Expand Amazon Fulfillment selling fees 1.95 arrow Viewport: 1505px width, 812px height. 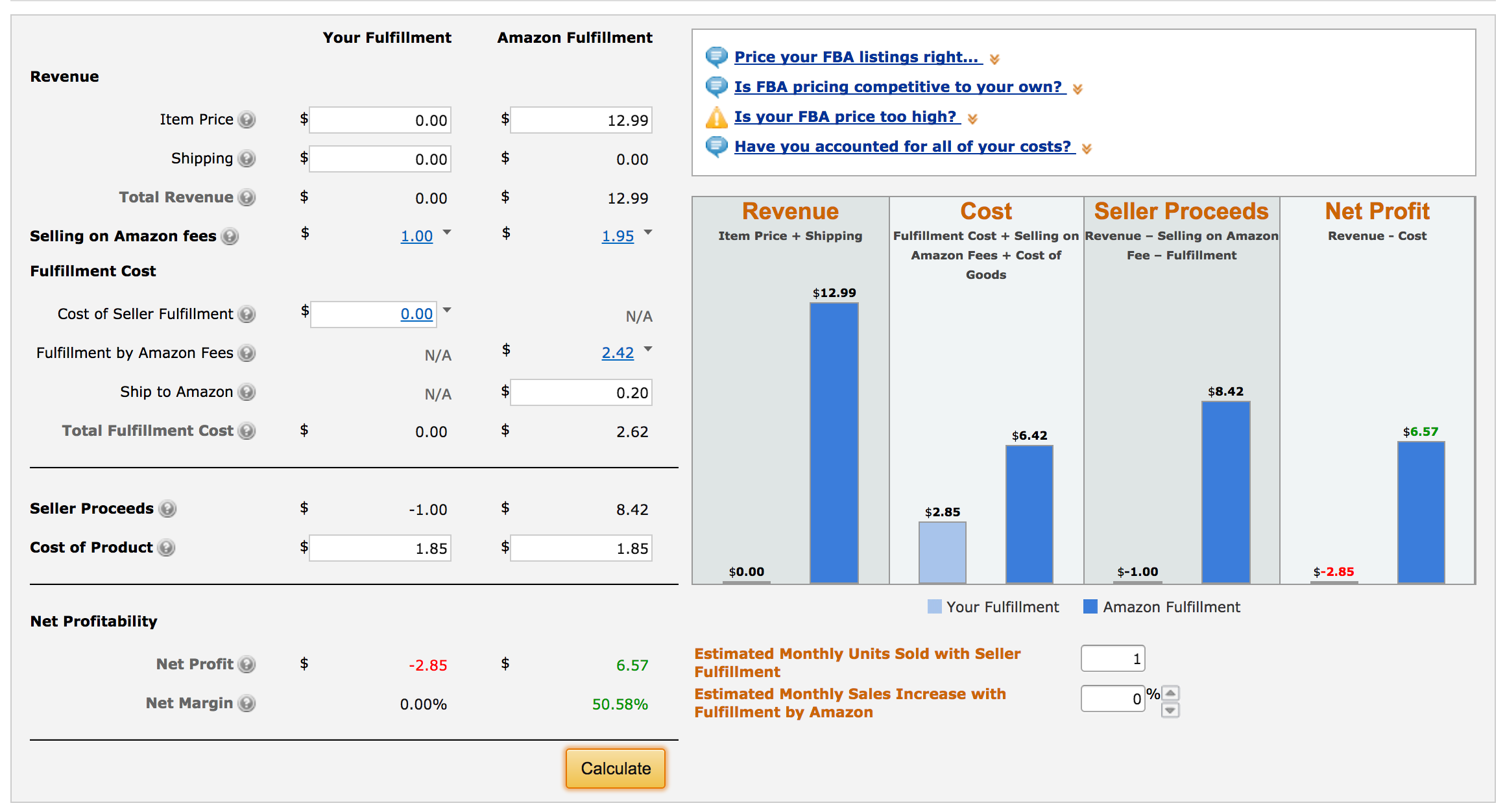tap(647, 232)
